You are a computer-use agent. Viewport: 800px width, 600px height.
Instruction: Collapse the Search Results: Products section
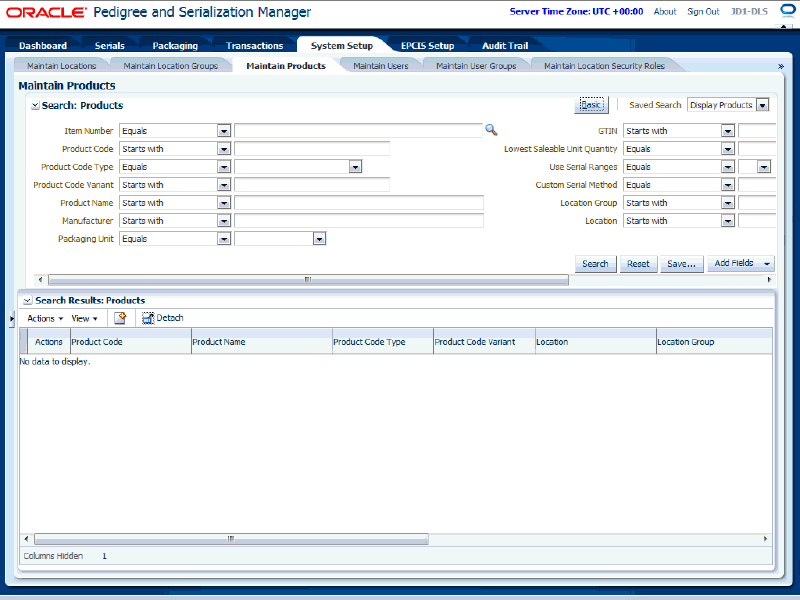click(x=28, y=301)
